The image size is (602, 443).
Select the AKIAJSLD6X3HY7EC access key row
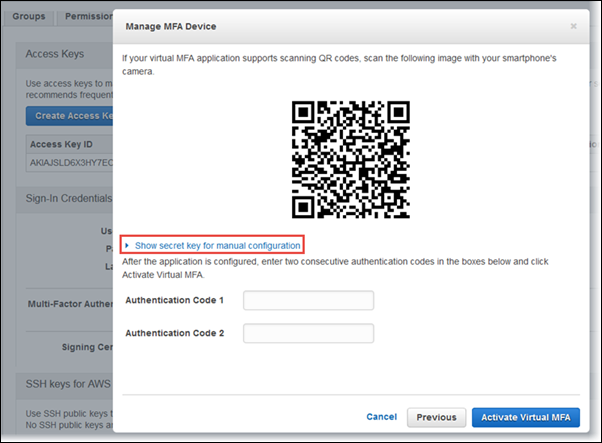click(71, 163)
